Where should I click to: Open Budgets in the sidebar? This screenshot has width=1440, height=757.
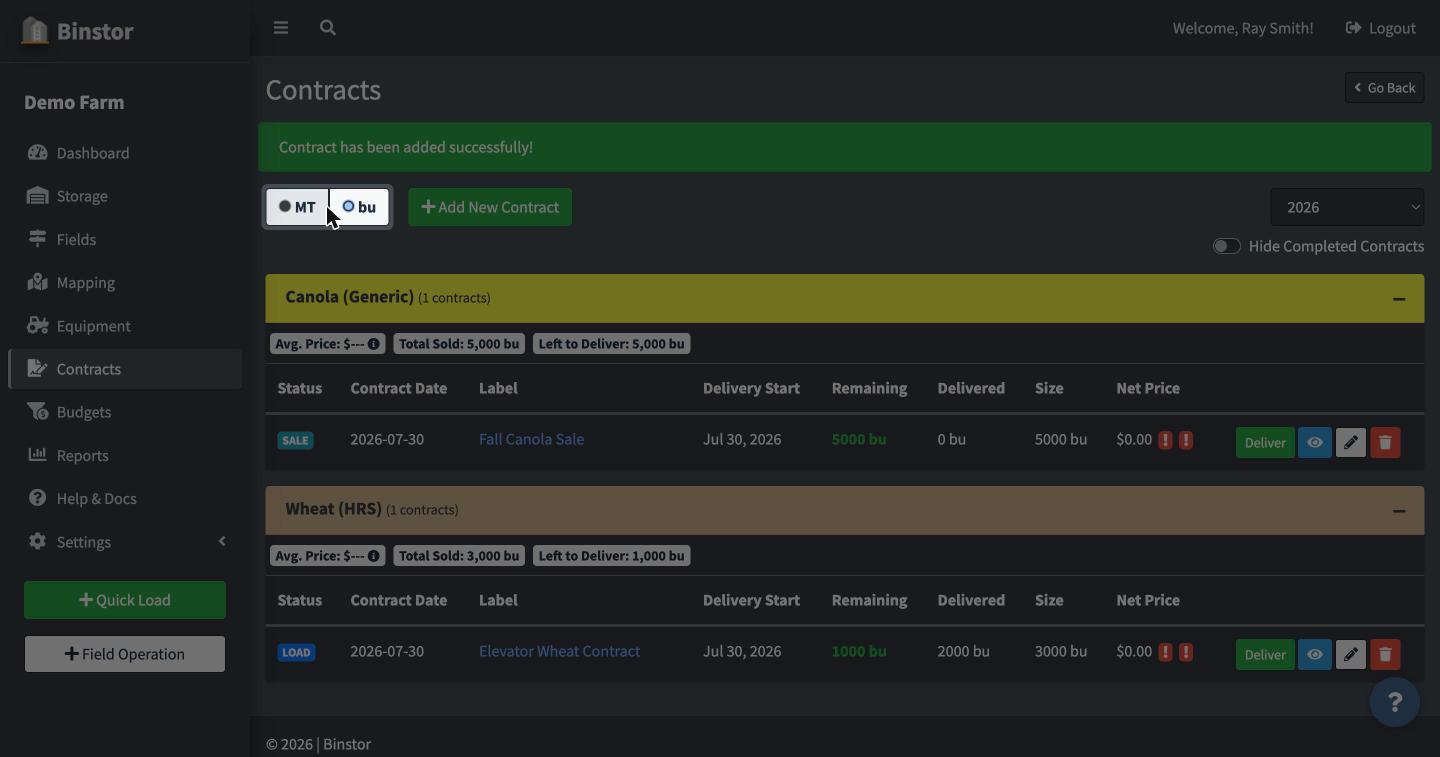(x=125, y=412)
